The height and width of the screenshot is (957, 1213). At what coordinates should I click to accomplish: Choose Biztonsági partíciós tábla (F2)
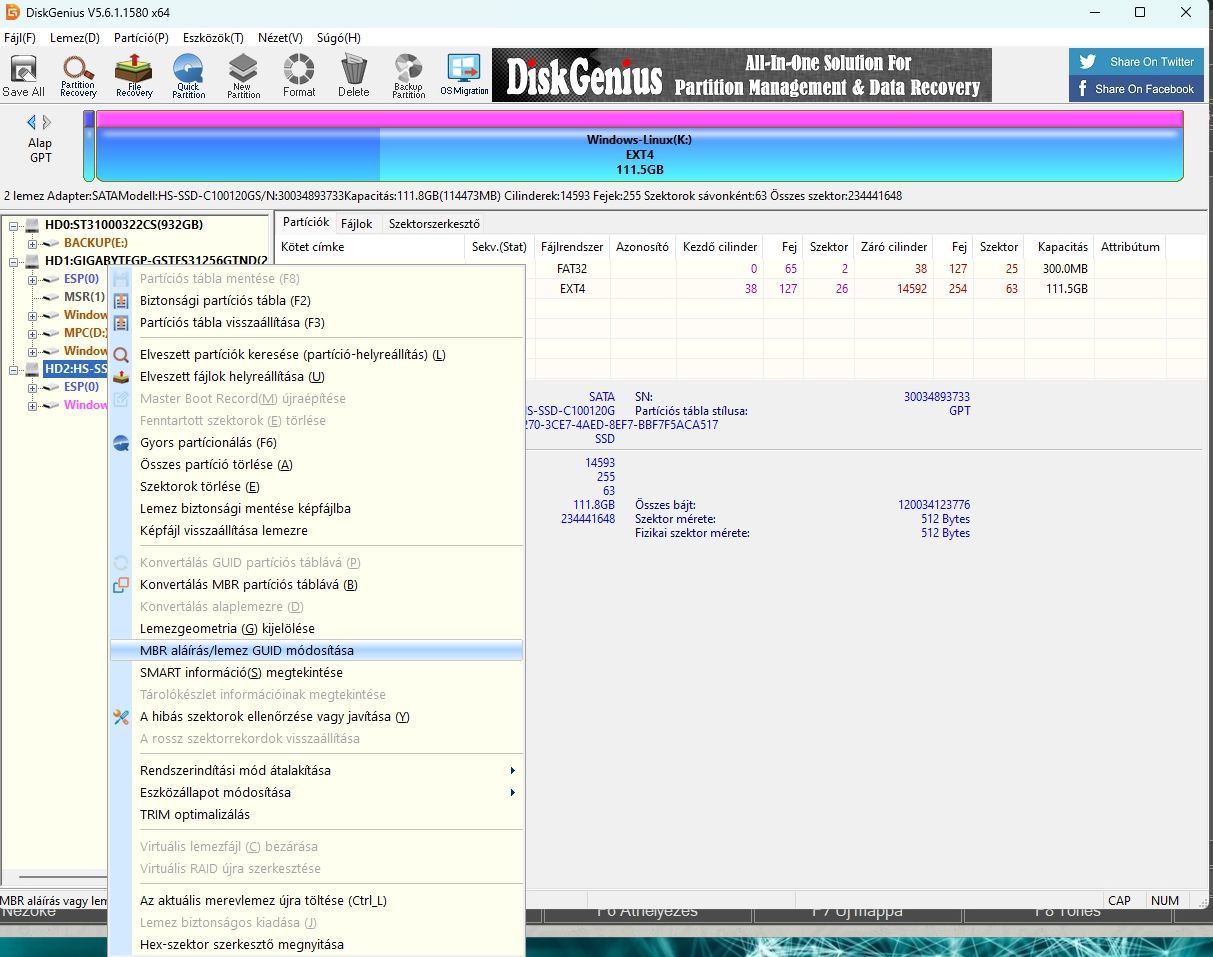(x=316, y=301)
